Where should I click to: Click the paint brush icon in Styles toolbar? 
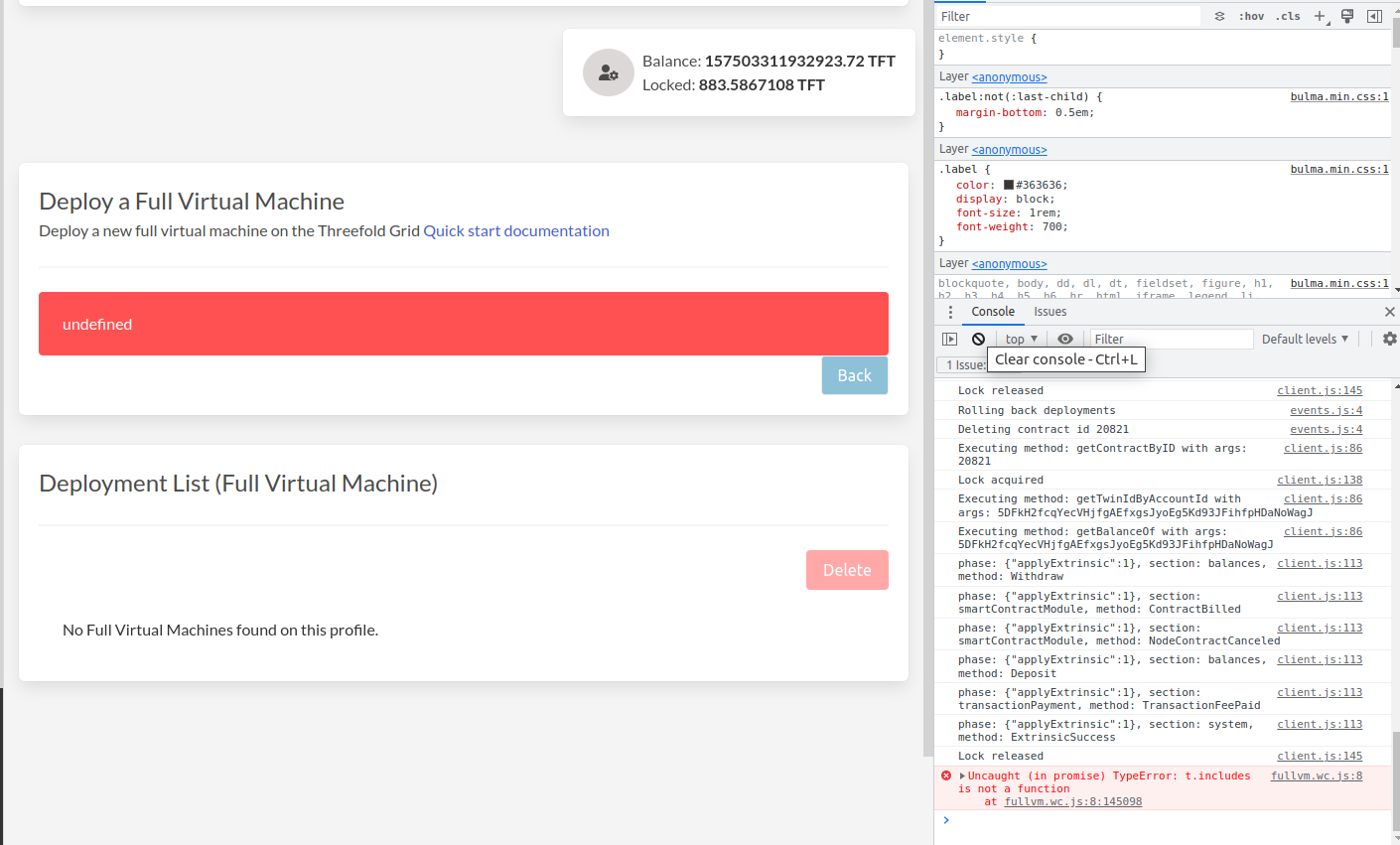click(1346, 15)
